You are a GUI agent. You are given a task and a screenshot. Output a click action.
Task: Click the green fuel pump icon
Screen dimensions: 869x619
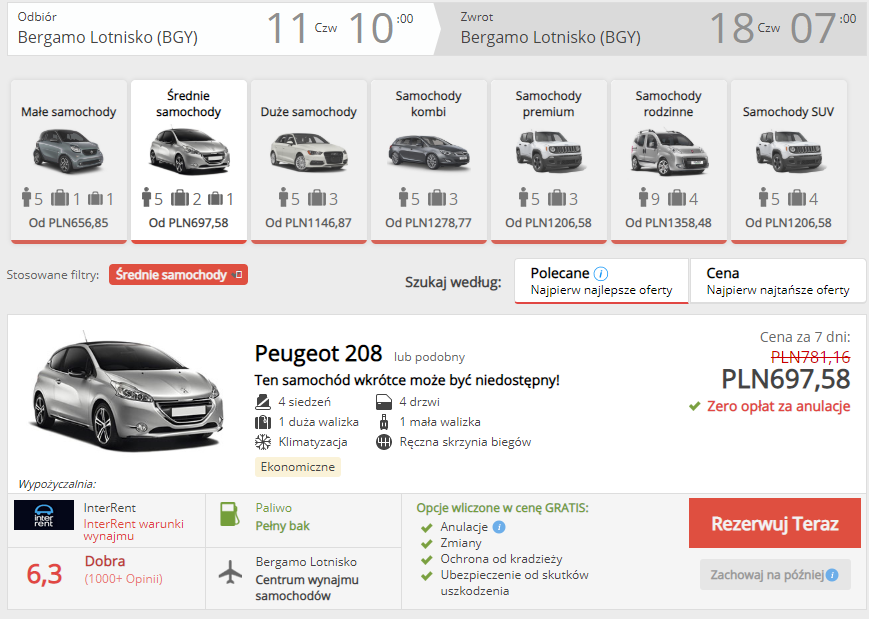pos(230,517)
